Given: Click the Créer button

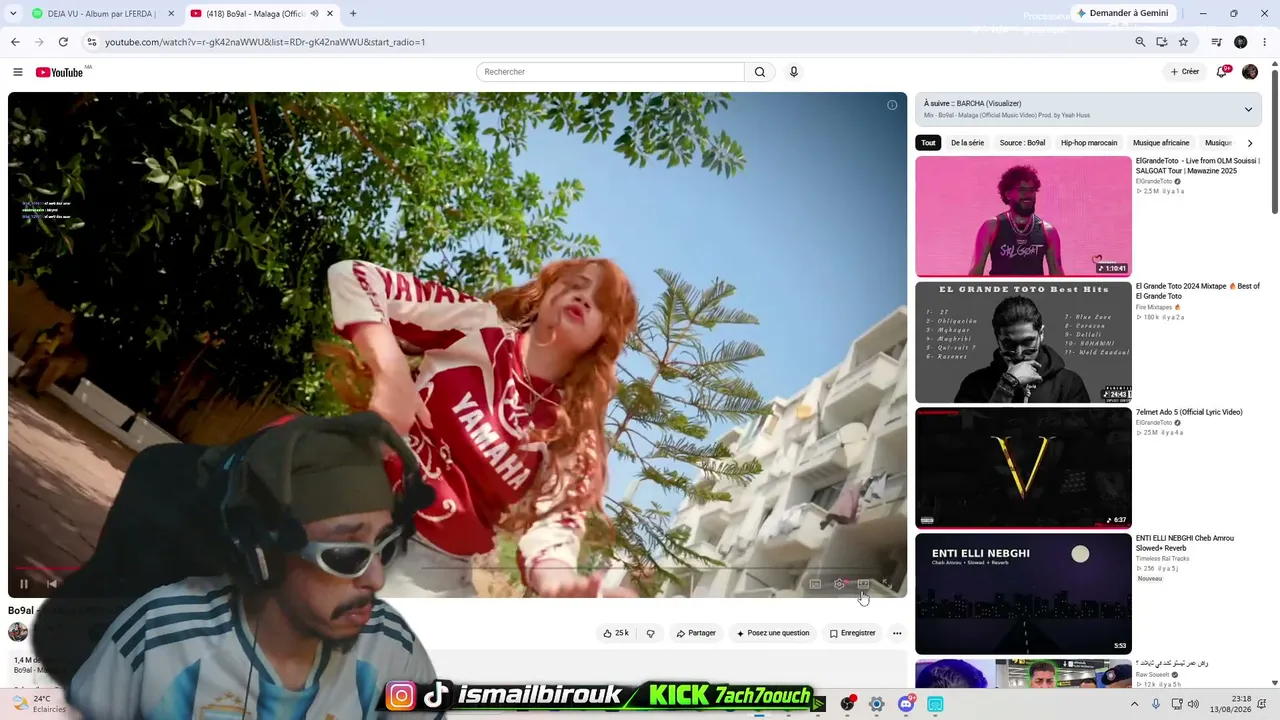Looking at the screenshot, I should [x=1184, y=72].
